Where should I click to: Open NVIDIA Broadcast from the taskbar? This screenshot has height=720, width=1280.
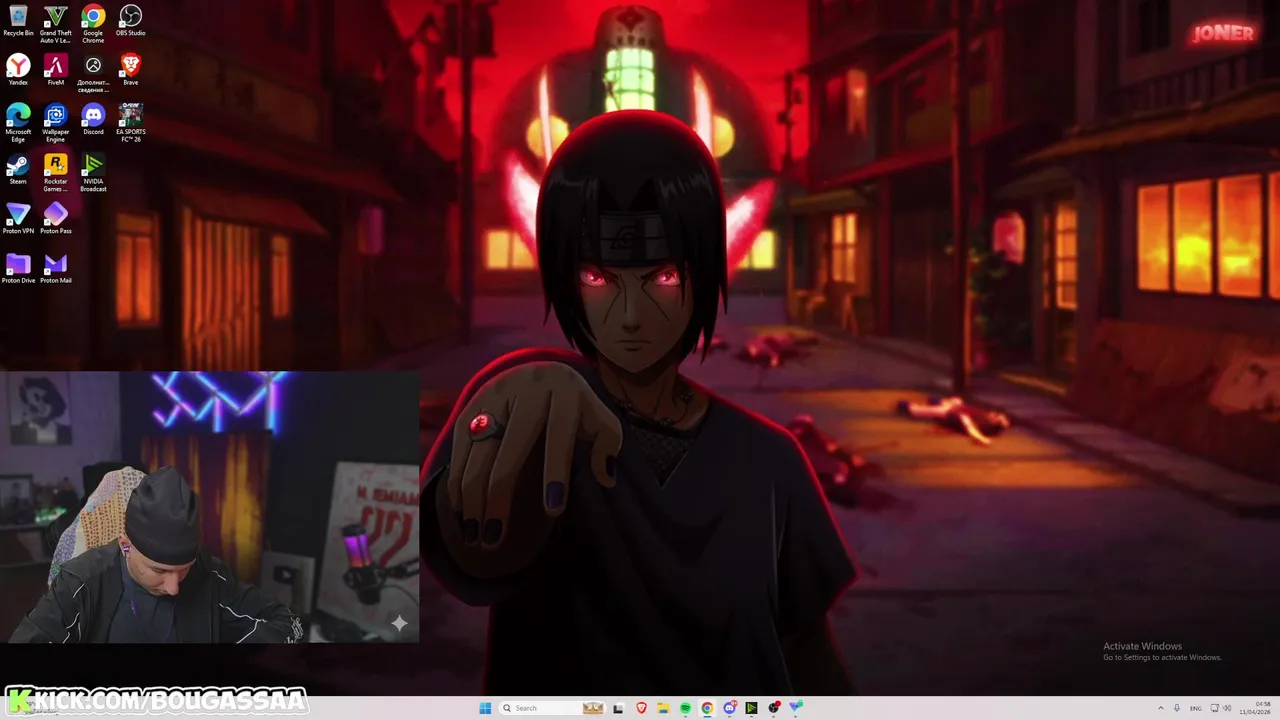(x=751, y=708)
